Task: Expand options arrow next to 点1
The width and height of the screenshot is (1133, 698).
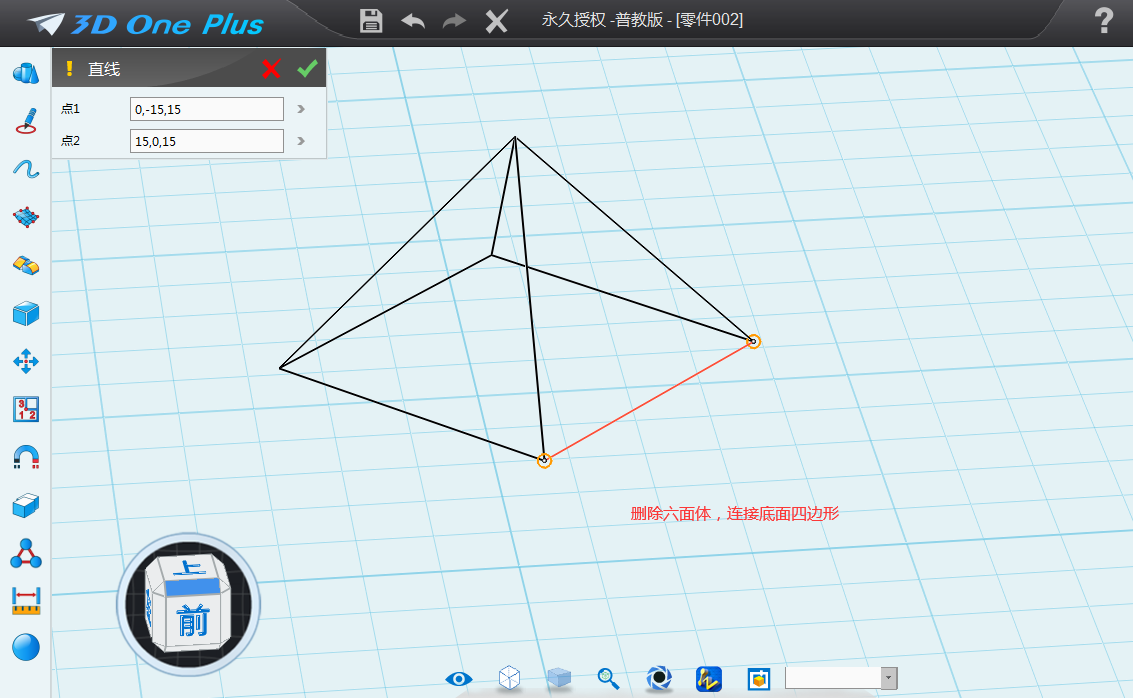Action: (301, 109)
